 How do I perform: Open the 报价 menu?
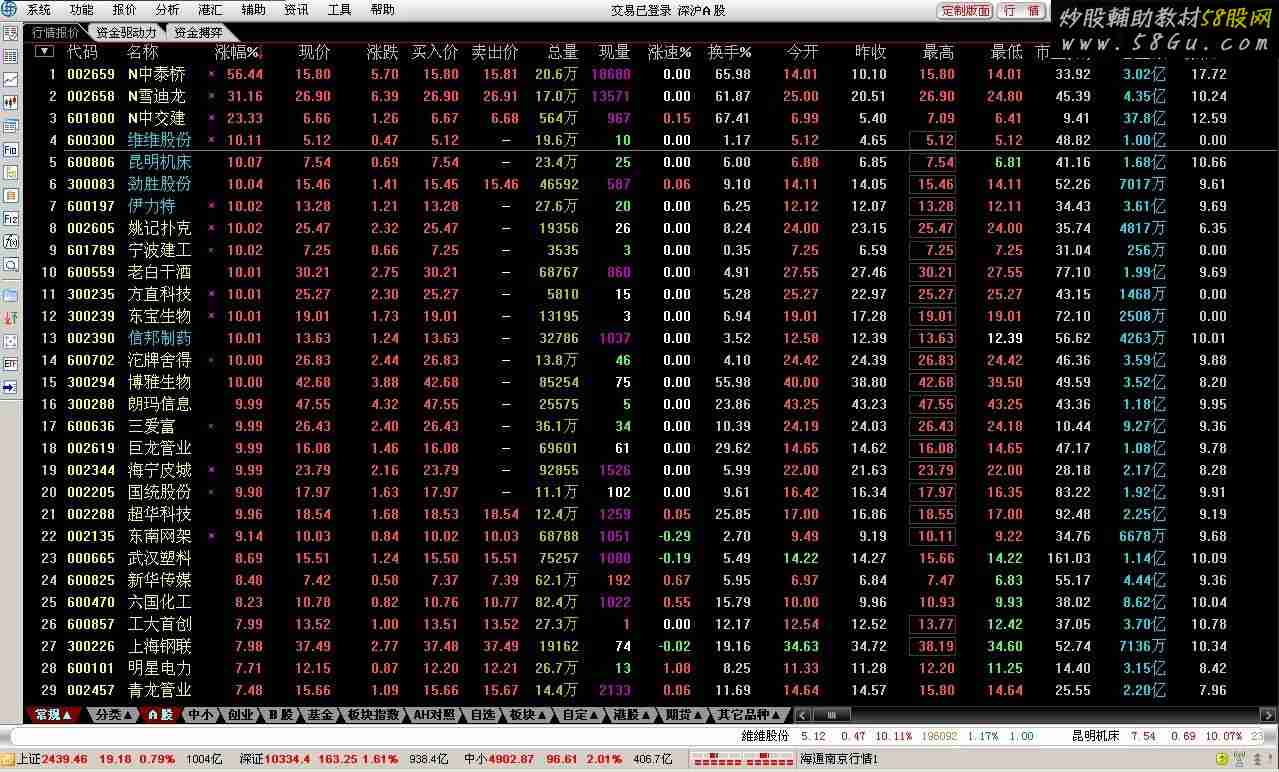click(x=125, y=10)
